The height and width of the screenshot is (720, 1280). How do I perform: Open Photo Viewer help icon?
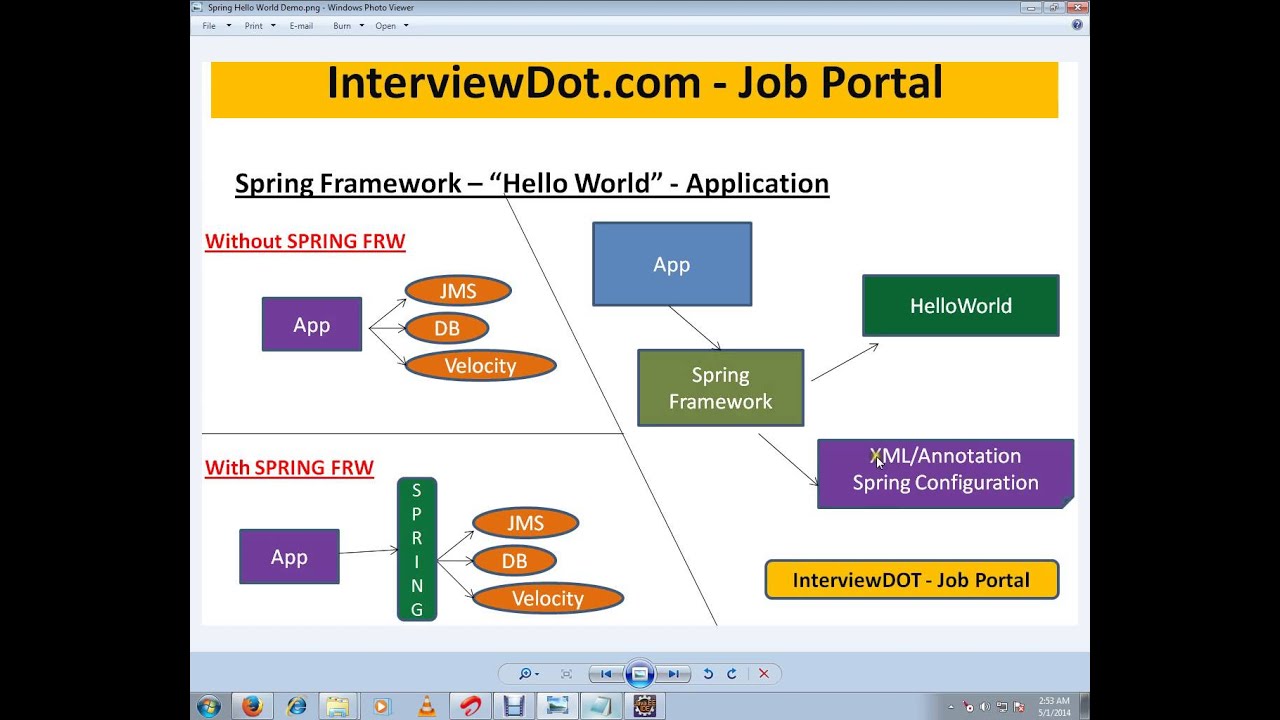pos(1077,25)
